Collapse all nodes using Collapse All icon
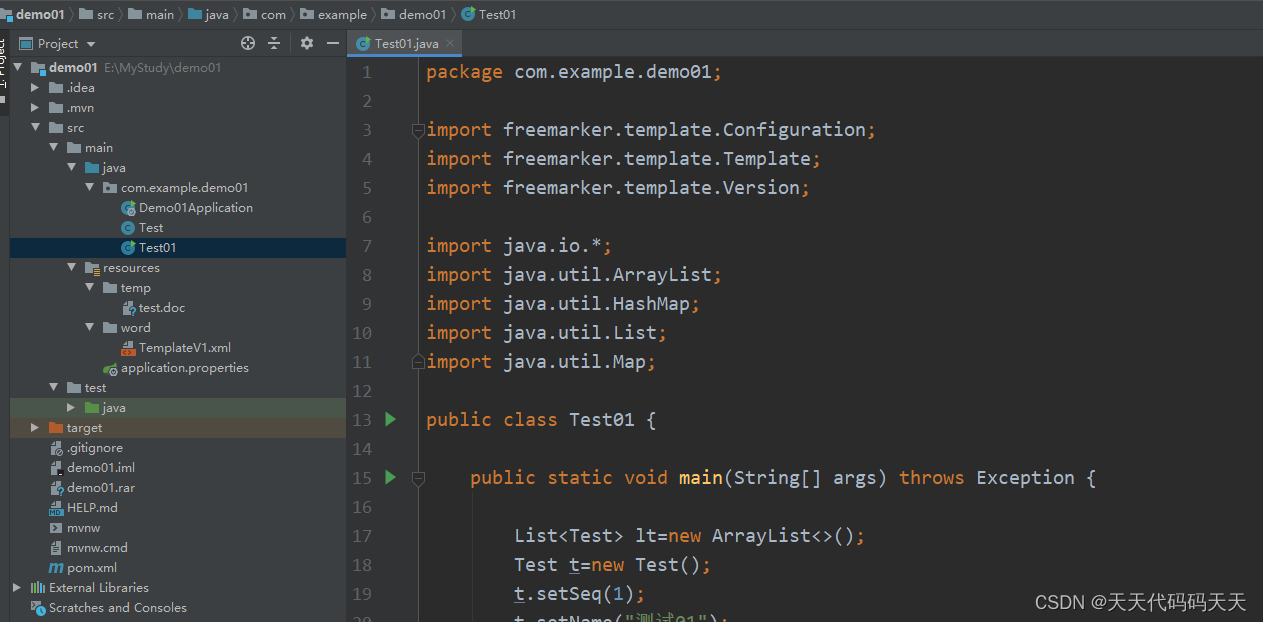The height and width of the screenshot is (622, 1263). coord(276,43)
